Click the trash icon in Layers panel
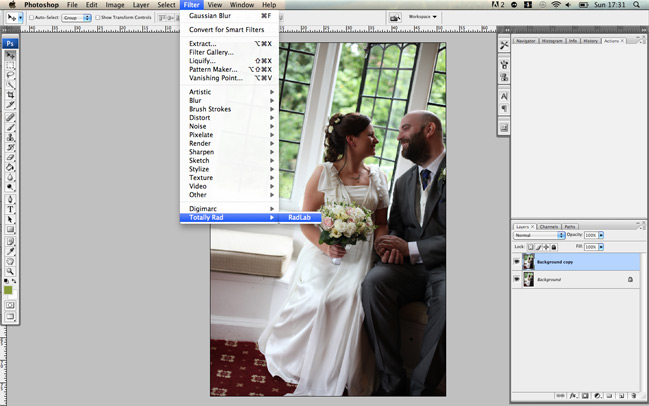The image size is (649, 406). pos(634,396)
